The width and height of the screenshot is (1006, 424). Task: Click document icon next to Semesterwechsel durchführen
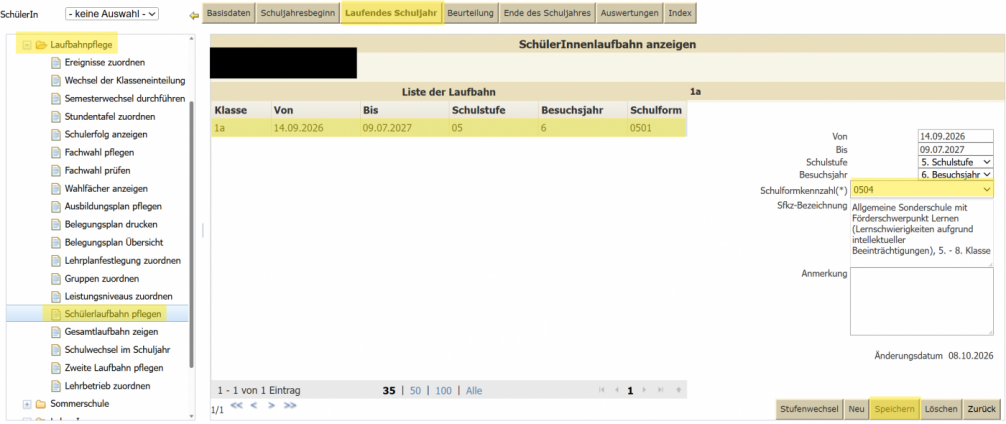55,99
